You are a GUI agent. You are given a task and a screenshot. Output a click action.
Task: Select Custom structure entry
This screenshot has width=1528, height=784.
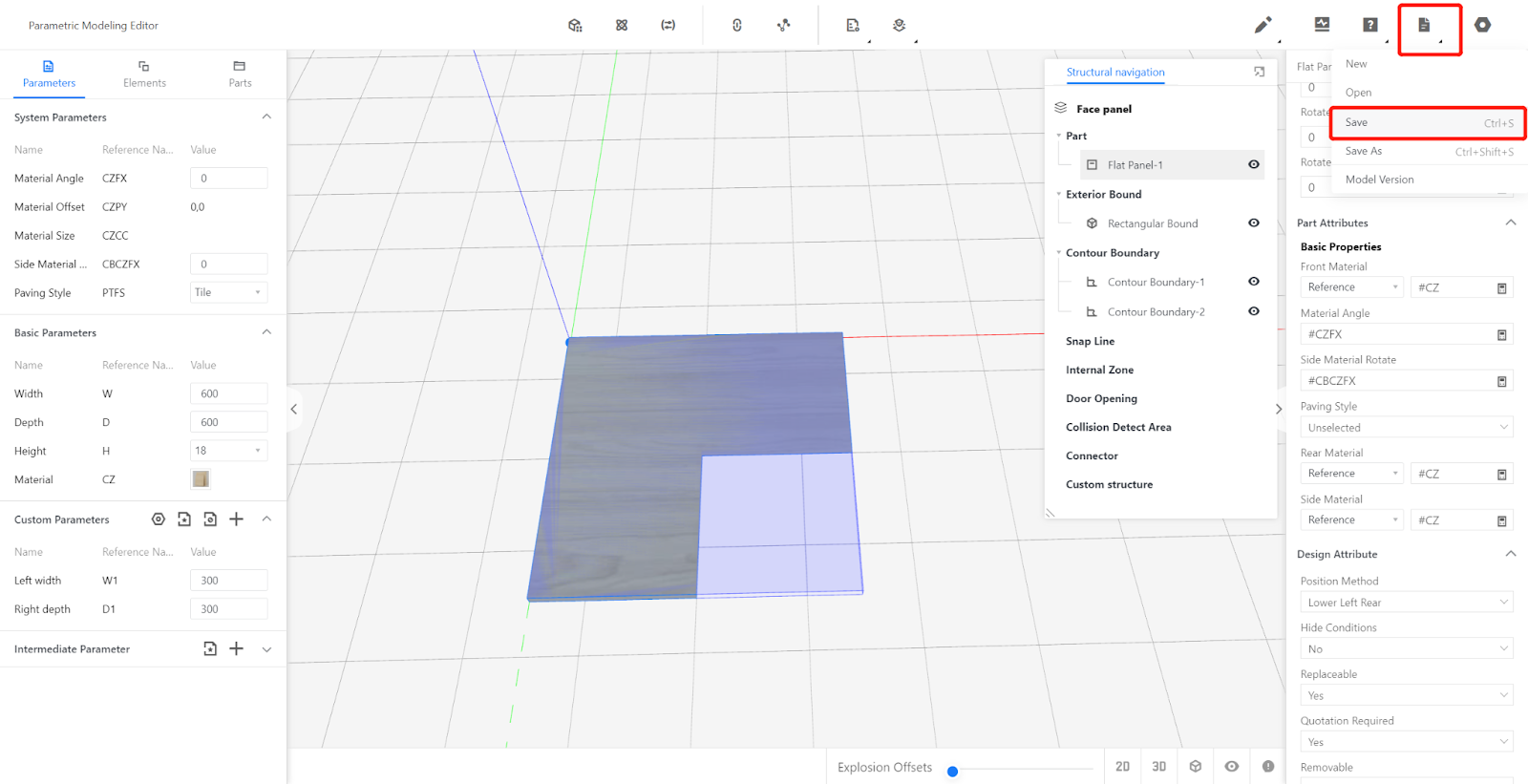pos(1109,484)
